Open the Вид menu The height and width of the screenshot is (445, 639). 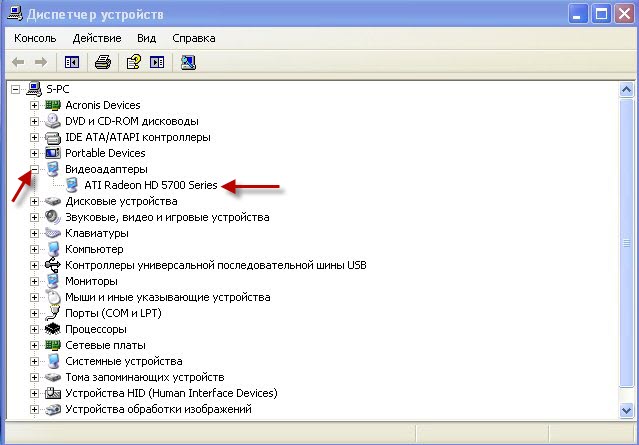(x=146, y=38)
